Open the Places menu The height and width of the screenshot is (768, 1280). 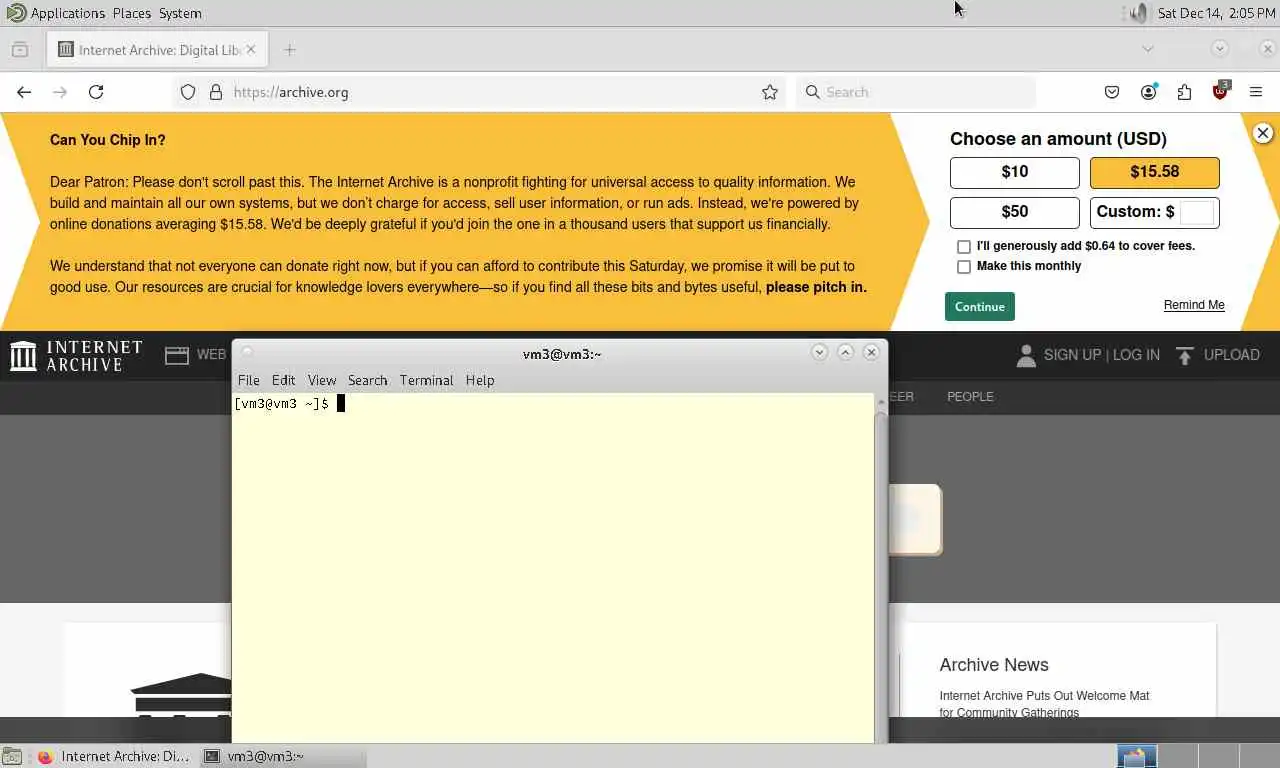[x=132, y=13]
